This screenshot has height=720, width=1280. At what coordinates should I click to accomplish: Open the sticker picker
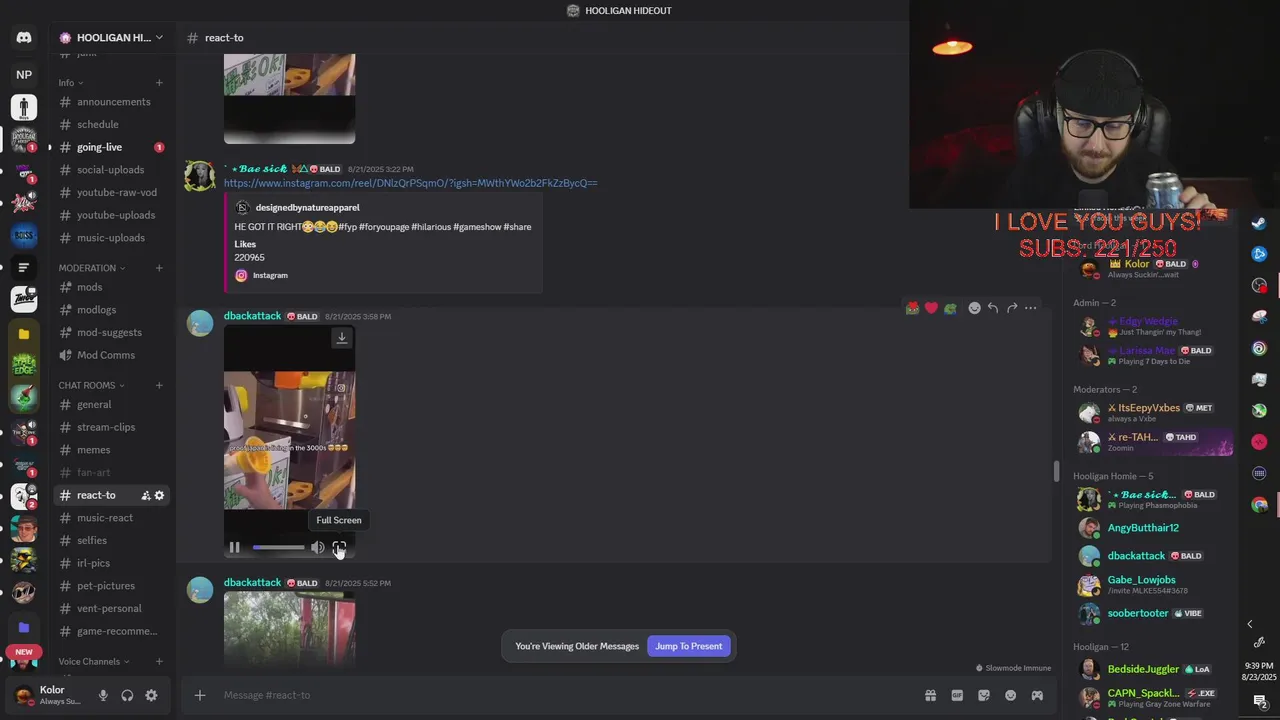click(x=984, y=695)
